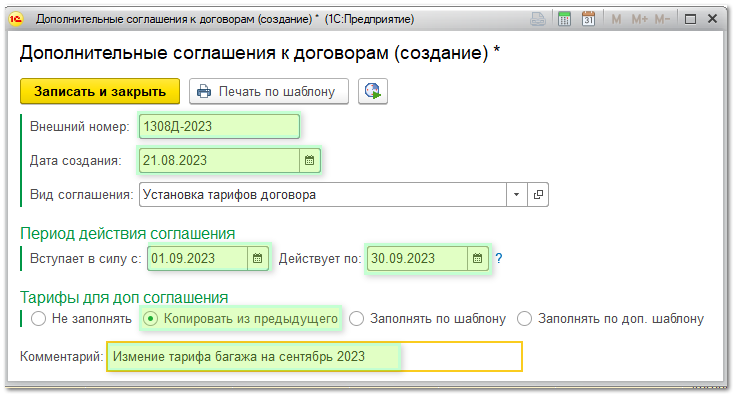Click the Внешний номер label
736x397 pixels.
[79, 126]
